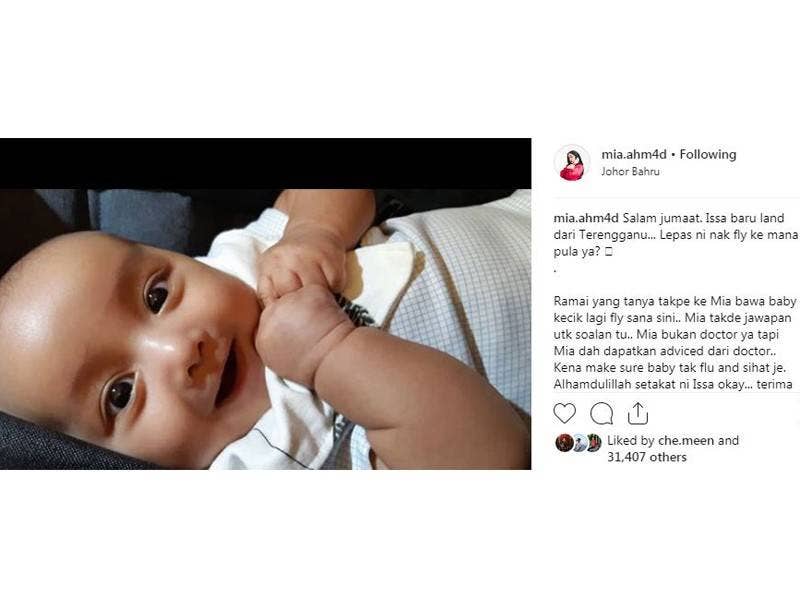This screenshot has width=800, height=600.
Task: Toggle the Following status button
Action: click(708, 155)
